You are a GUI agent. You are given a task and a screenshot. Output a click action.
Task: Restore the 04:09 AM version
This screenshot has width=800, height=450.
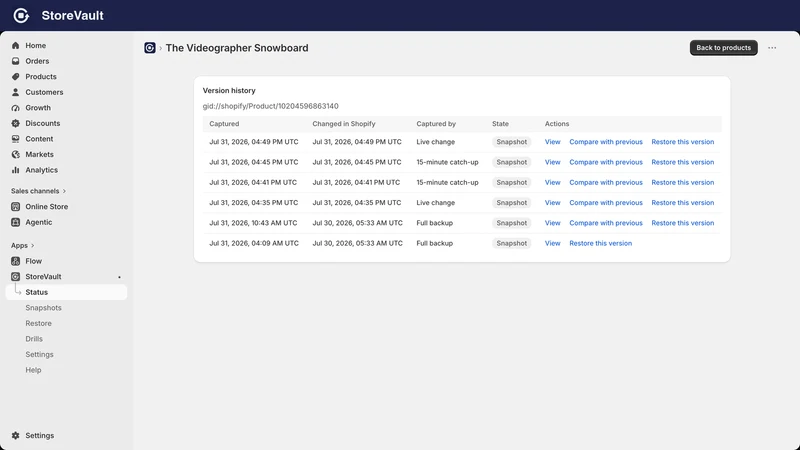pos(601,243)
